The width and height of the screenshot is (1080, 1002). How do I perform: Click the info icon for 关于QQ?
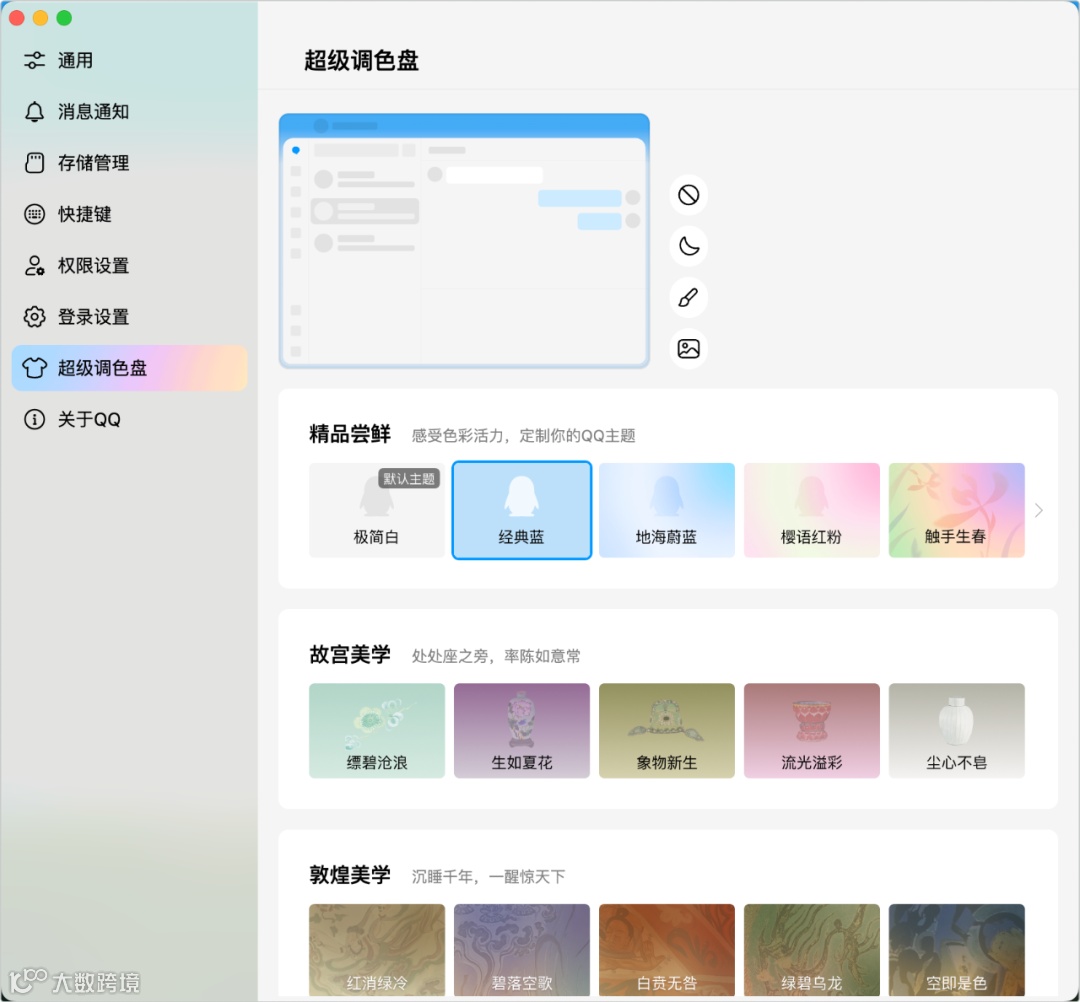pyautogui.click(x=34, y=419)
